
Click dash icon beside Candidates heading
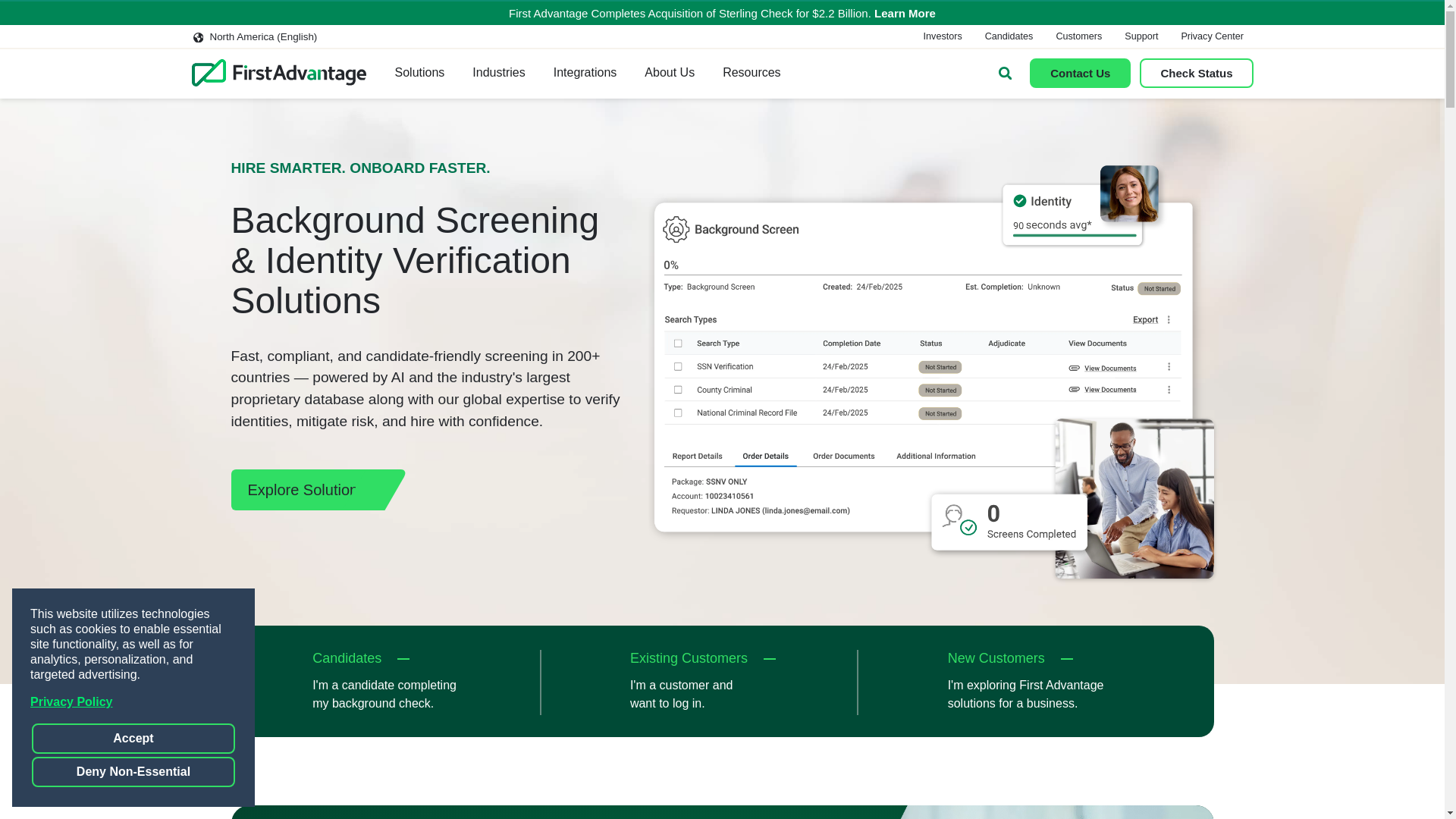tap(403, 659)
